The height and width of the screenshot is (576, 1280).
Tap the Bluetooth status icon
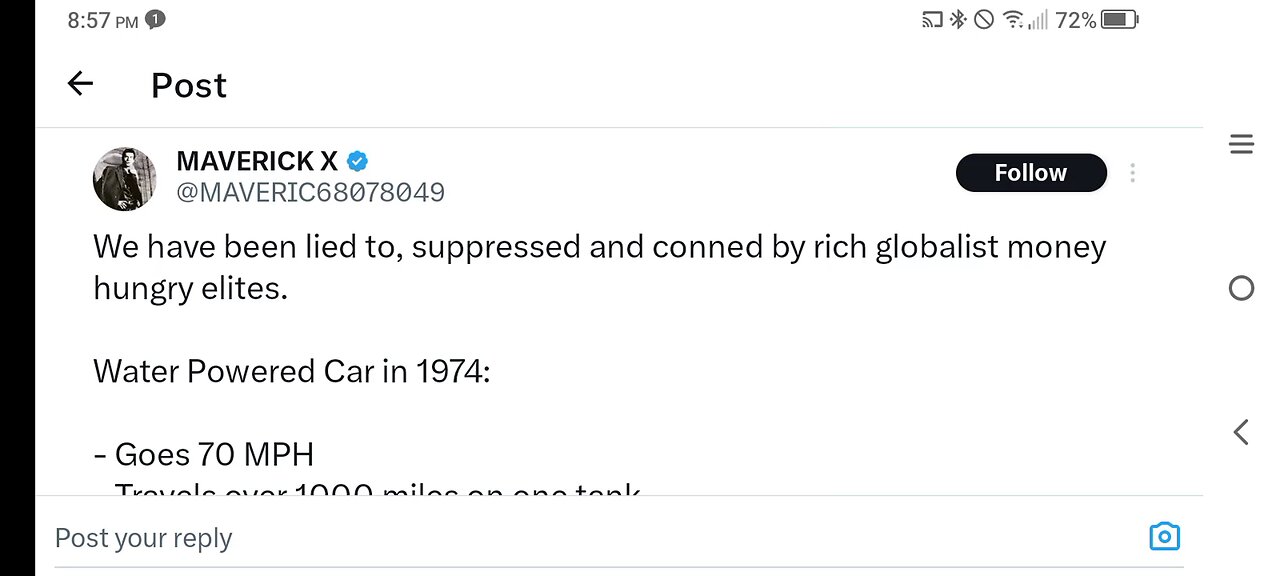958,20
